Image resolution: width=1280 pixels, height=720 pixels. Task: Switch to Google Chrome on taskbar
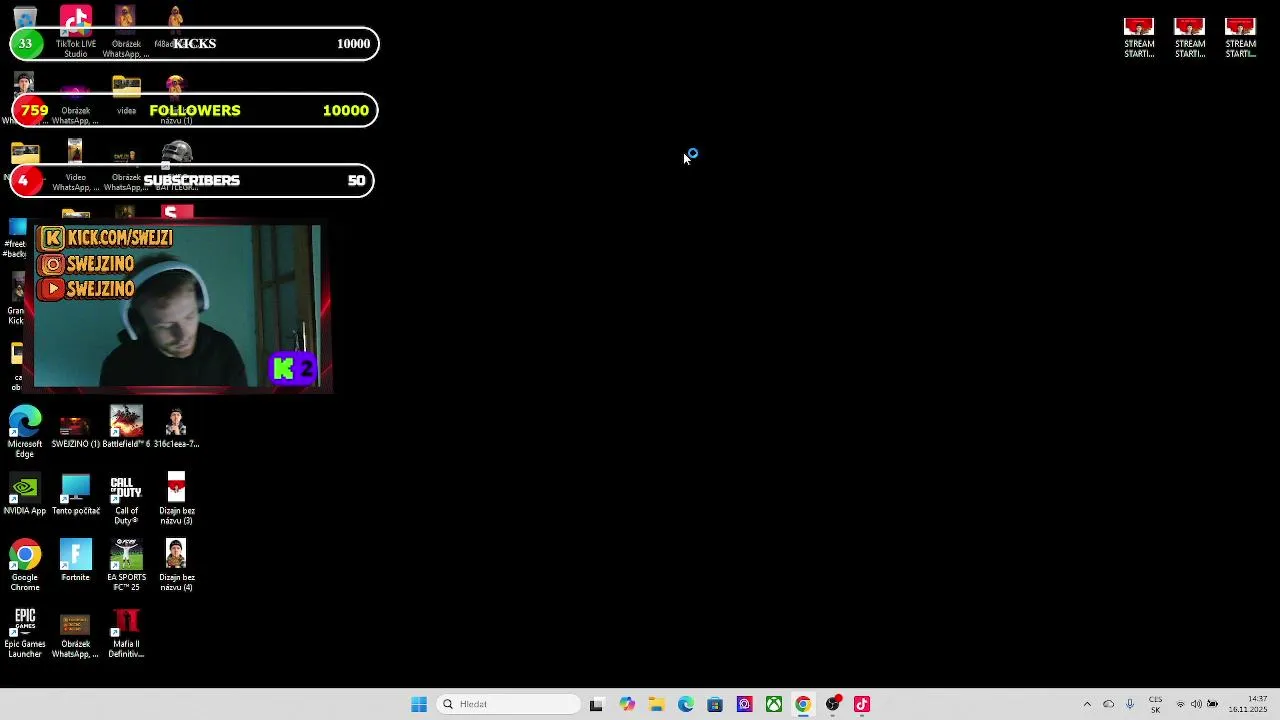tap(803, 704)
